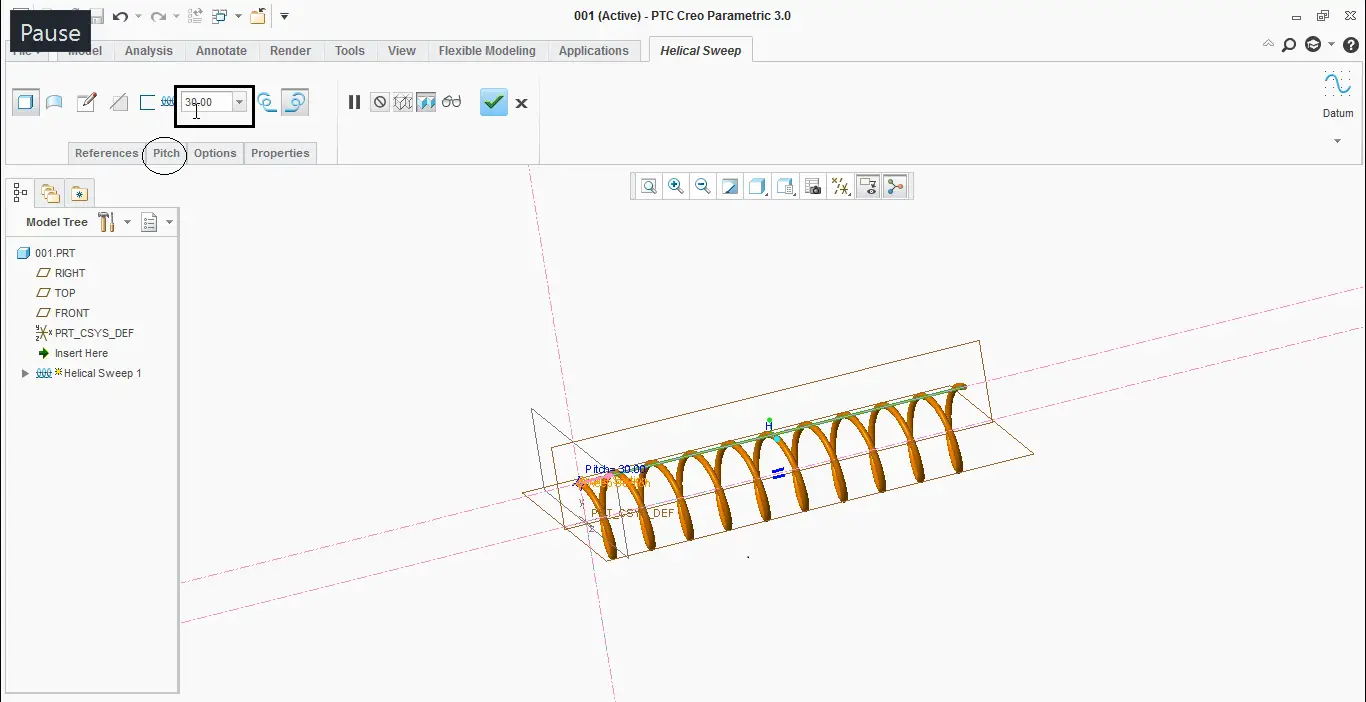Verify the feature using the eyeglasses icon
Image resolution: width=1366 pixels, height=702 pixels.
coord(451,102)
